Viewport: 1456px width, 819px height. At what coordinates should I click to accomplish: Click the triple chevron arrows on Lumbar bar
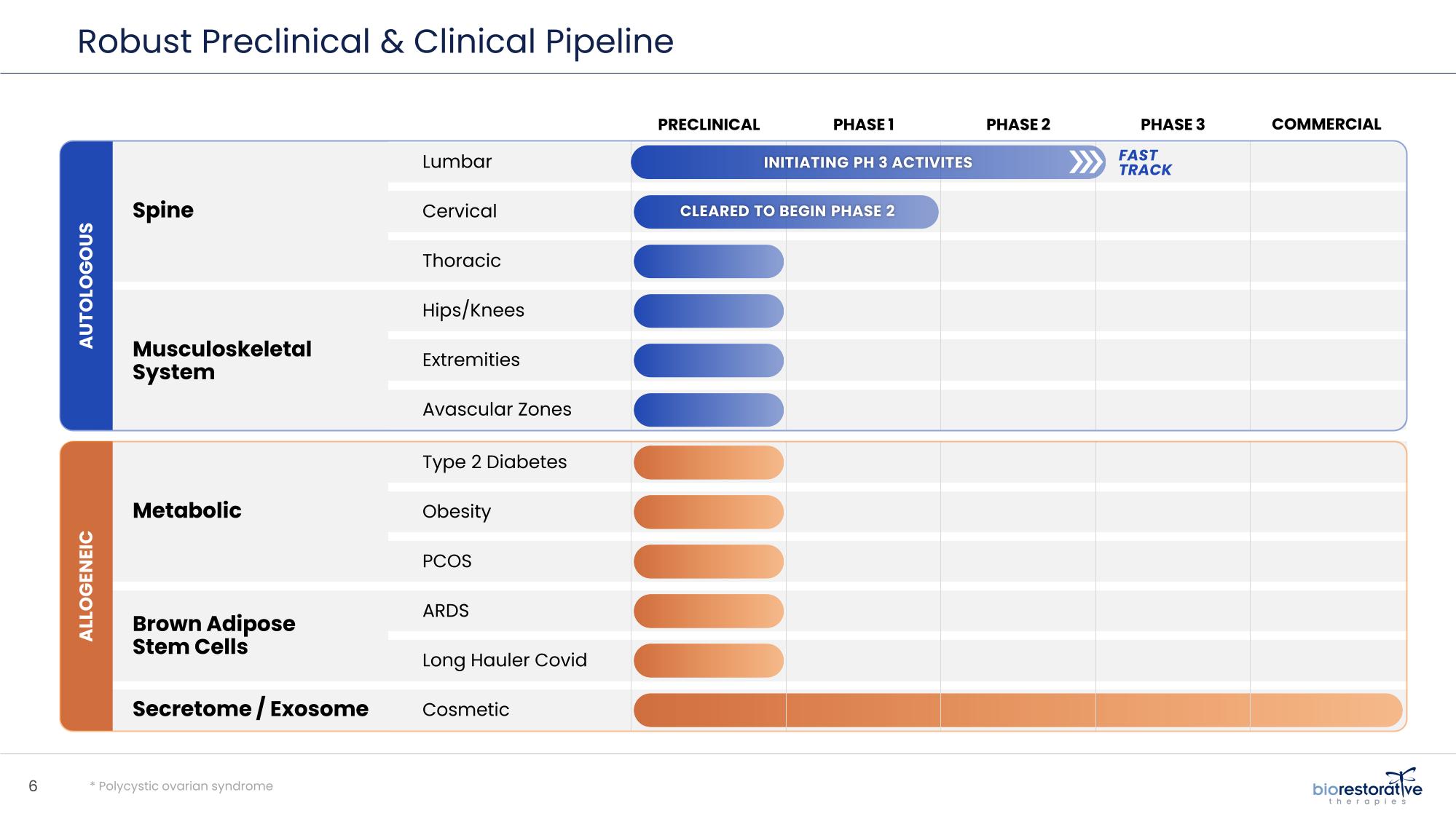pyautogui.click(x=1086, y=162)
